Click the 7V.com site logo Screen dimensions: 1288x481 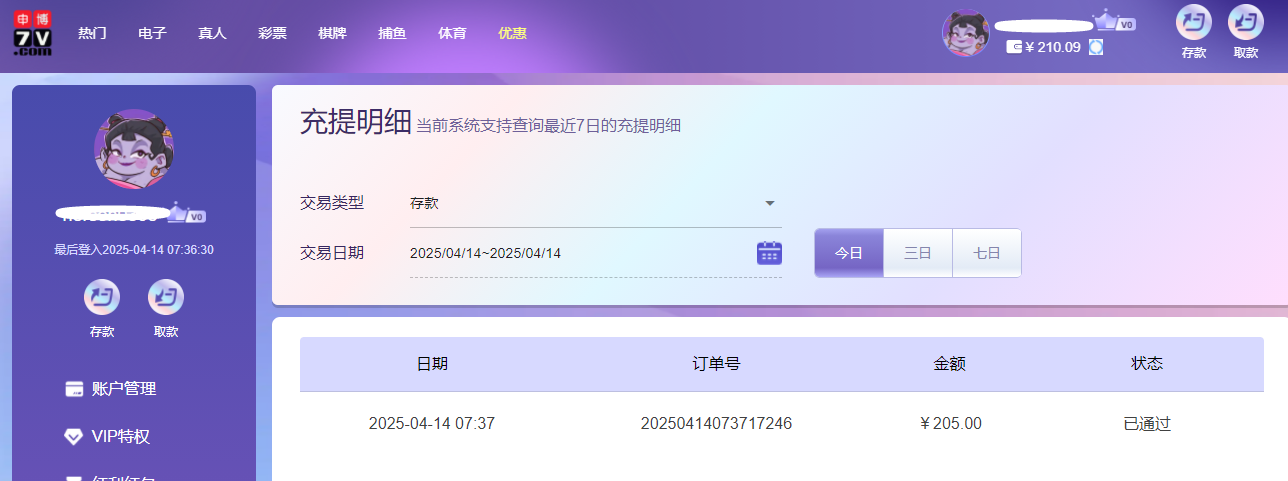33,33
